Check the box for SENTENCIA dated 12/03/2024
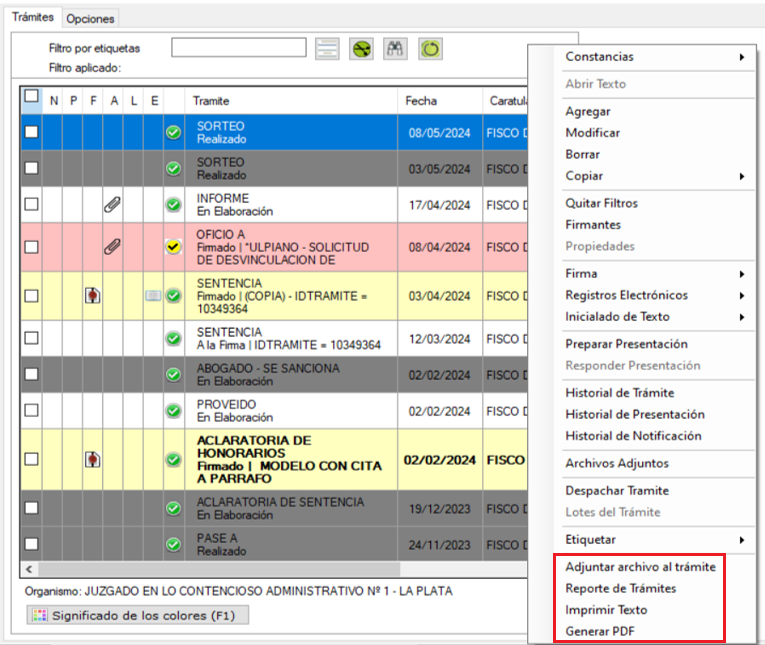This screenshot has height=645, width=765. [x=32, y=338]
